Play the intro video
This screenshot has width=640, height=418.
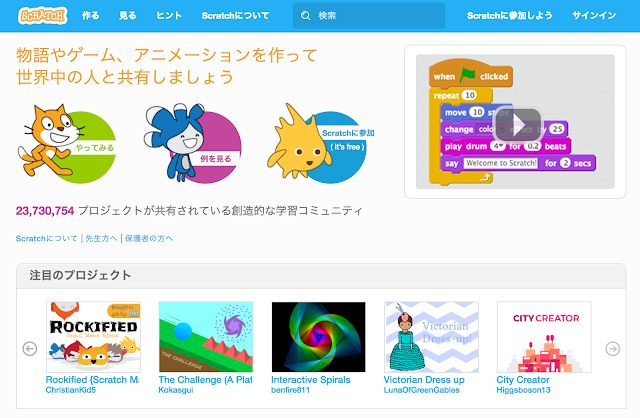518,124
